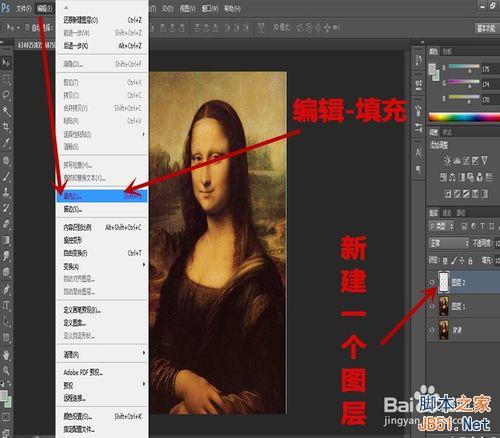500x438 pixels.
Task: Select the Healing Brush tool
Action: (x=6, y=160)
